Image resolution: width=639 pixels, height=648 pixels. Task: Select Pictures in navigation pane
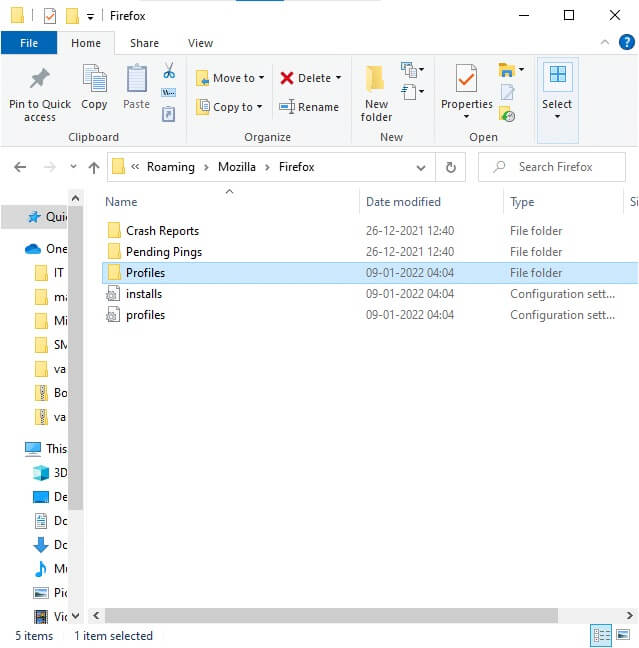[50, 593]
